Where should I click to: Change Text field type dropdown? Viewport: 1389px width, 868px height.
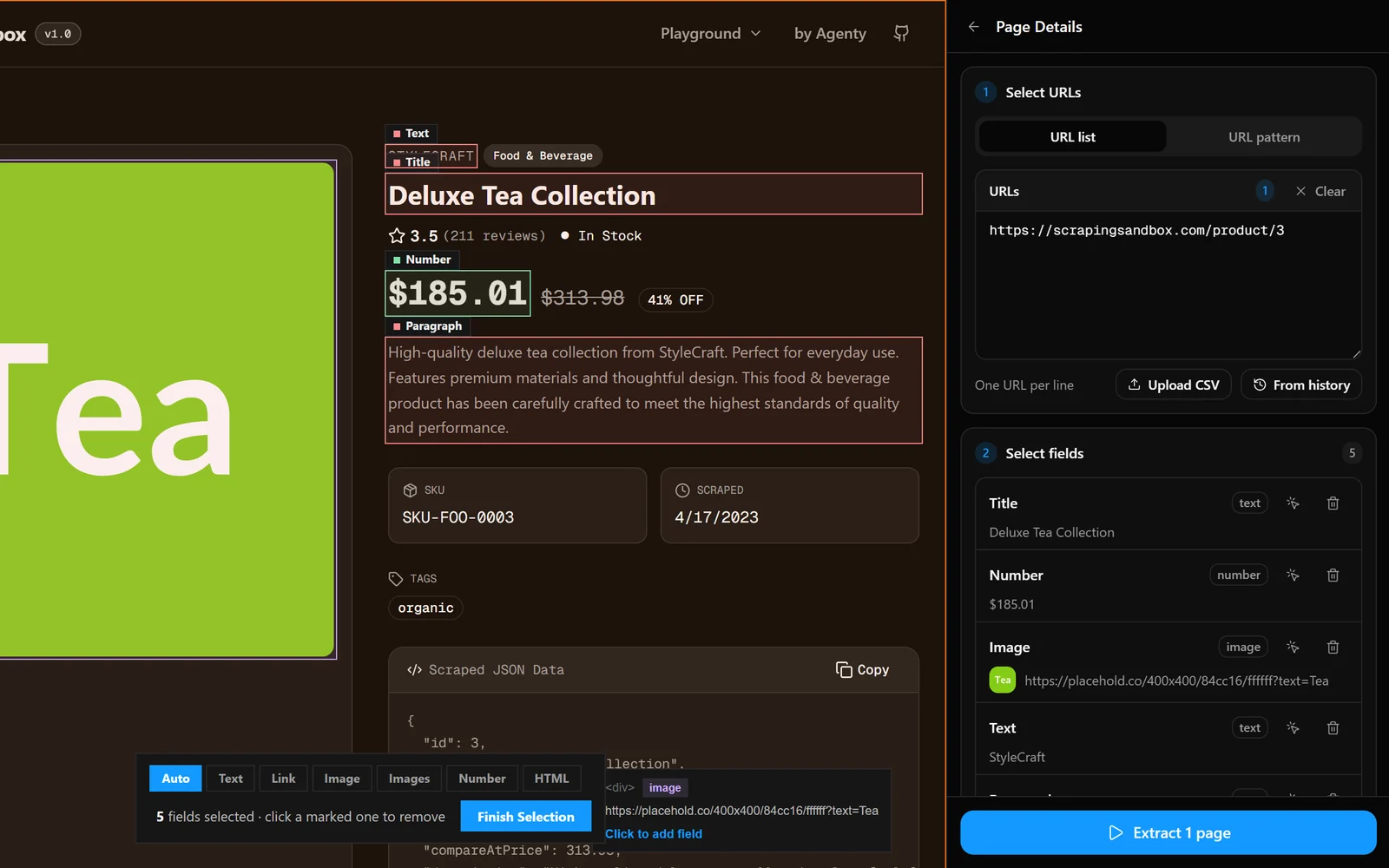(1249, 728)
